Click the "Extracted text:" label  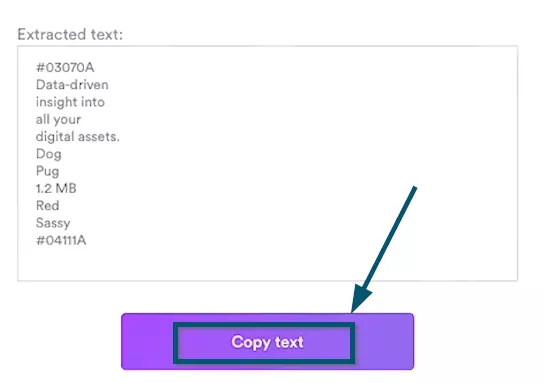70,35
